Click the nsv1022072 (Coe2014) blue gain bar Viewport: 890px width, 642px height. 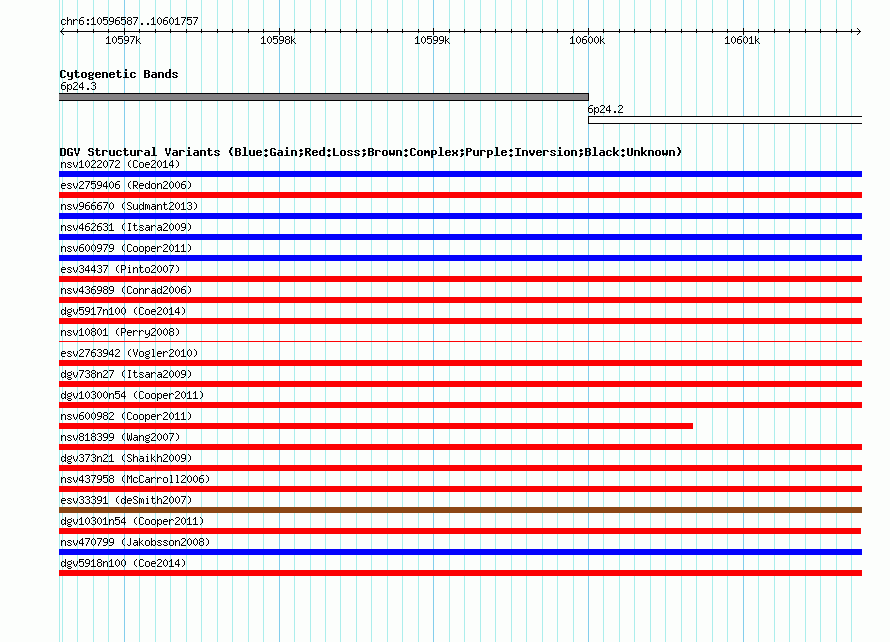(x=460, y=174)
